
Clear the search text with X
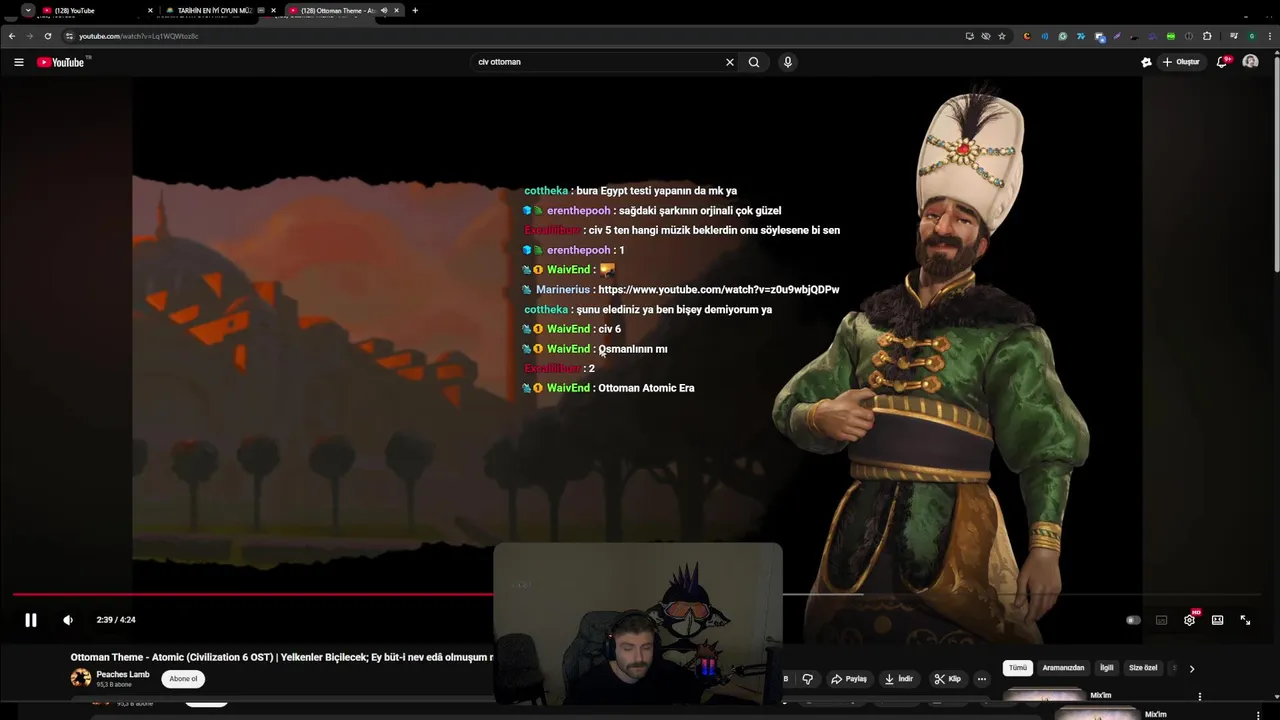pos(730,62)
